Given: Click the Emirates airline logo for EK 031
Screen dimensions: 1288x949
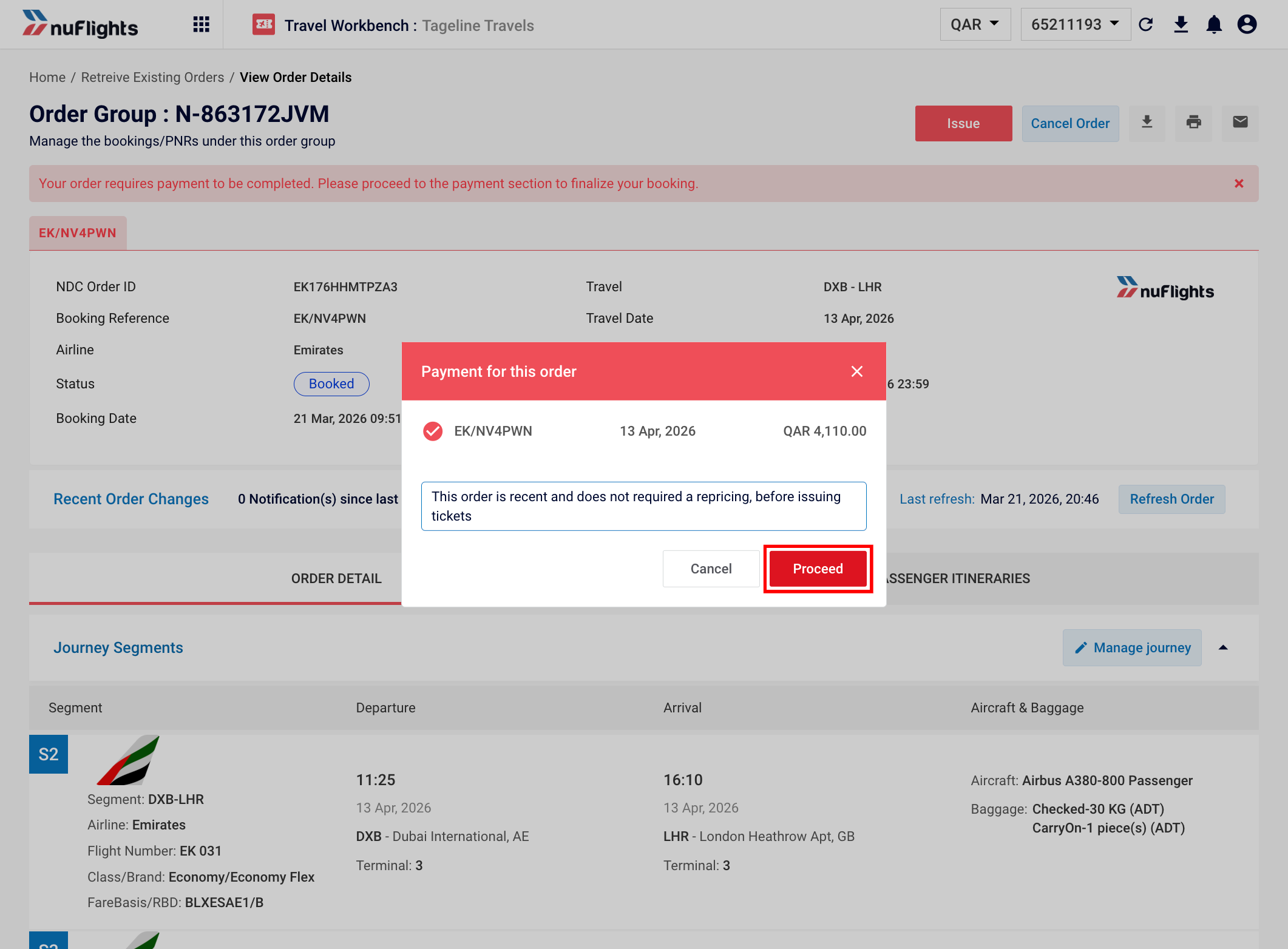Looking at the screenshot, I should (x=129, y=760).
